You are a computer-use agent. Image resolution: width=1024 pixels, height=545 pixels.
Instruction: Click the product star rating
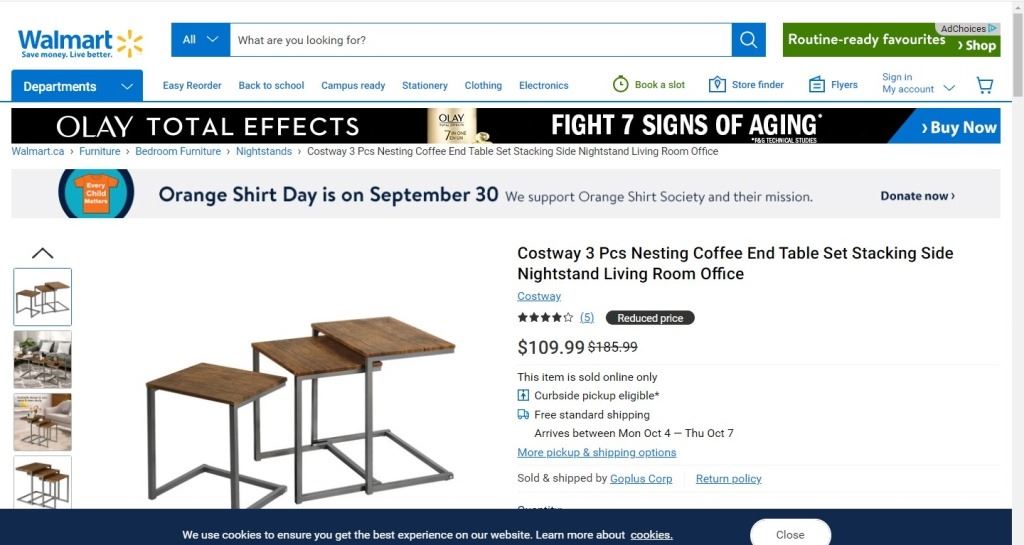545,318
